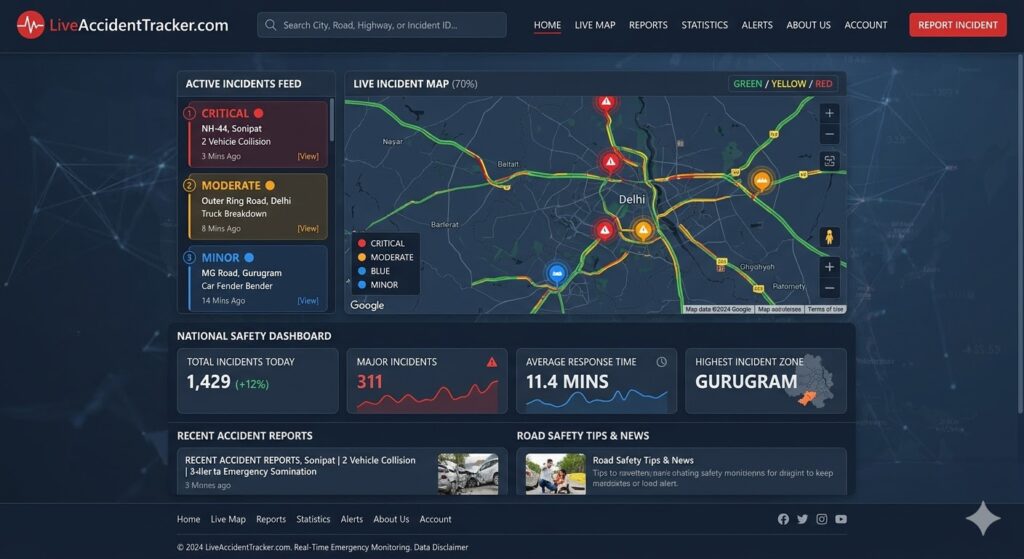Toggle the RED traffic filter label

[x=824, y=84]
